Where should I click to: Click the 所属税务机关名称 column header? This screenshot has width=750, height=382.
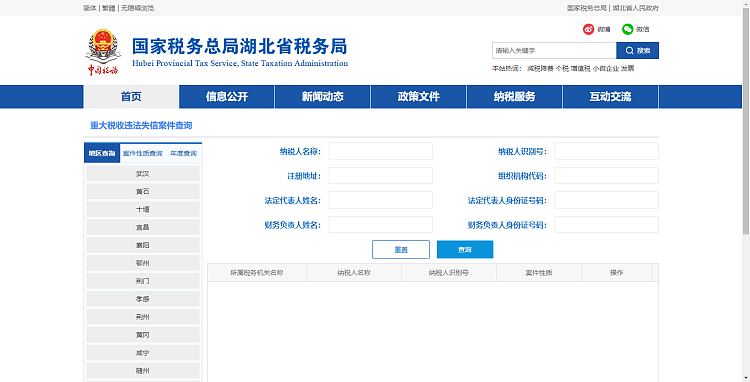pos(257,273)
